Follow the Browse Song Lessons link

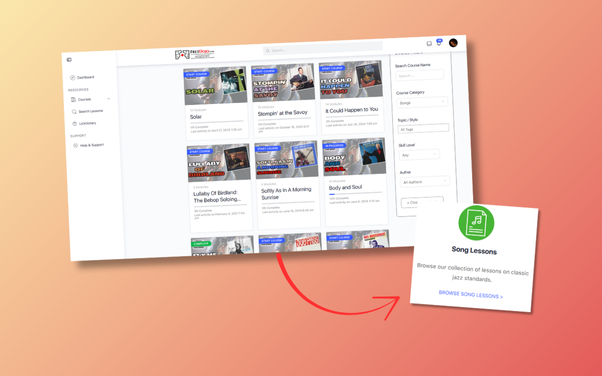(x=471, y=295)
